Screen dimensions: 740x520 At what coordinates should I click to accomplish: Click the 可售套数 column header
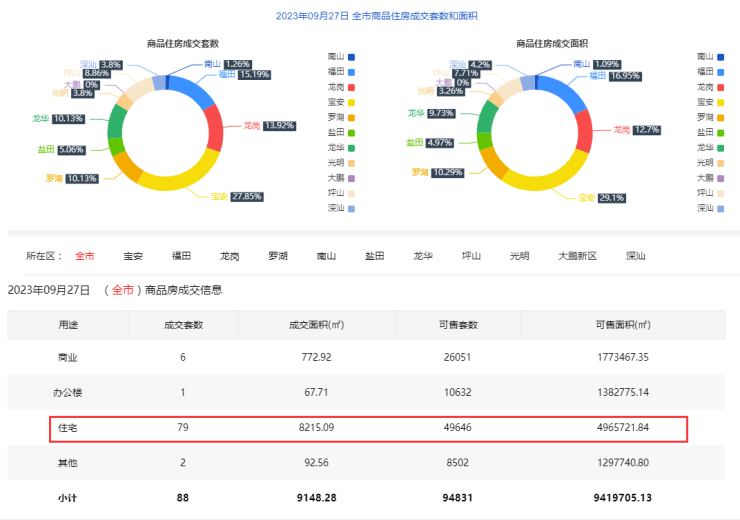[459, 325]
